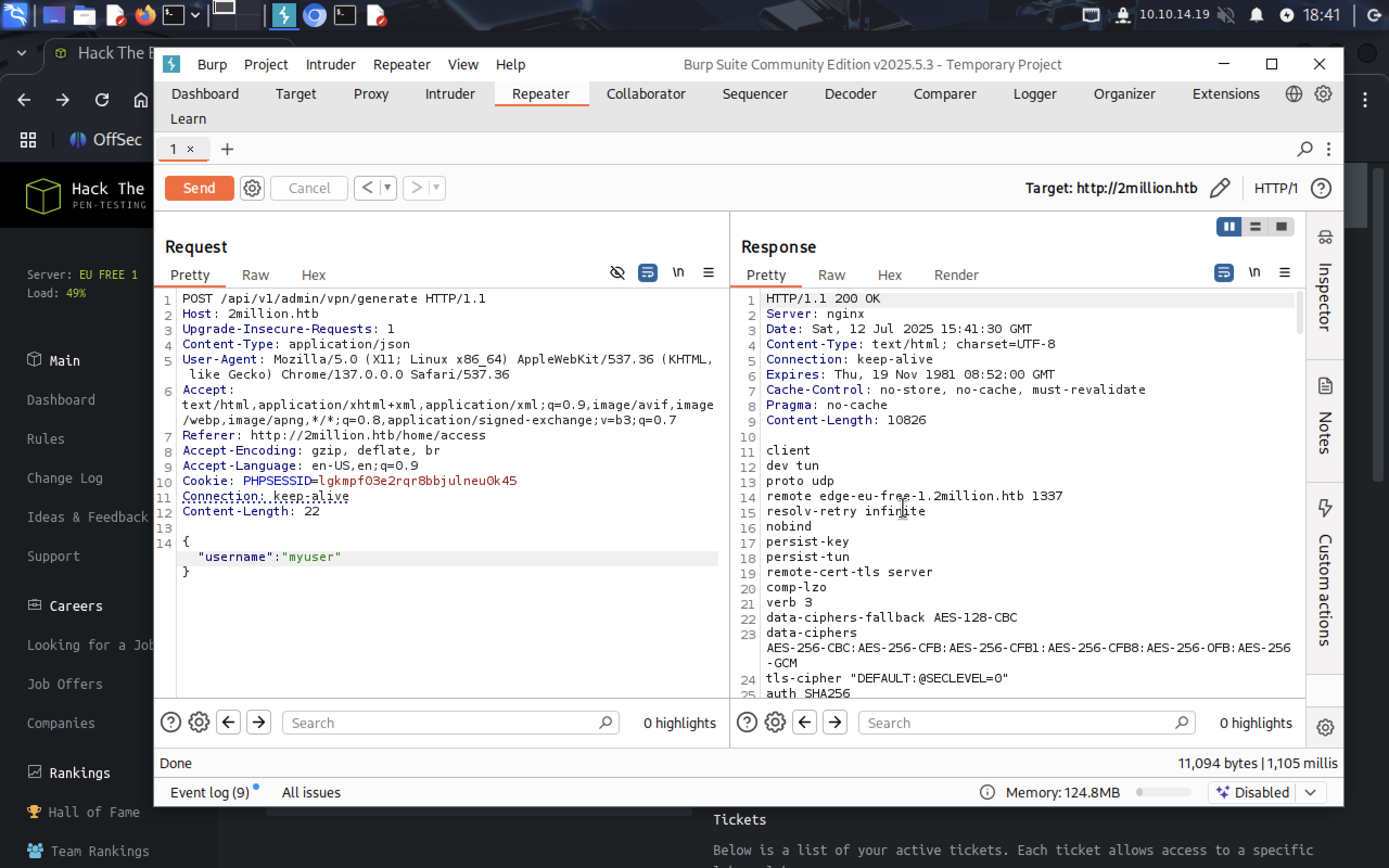Click the memory usage progress bar

[1163, 792]
